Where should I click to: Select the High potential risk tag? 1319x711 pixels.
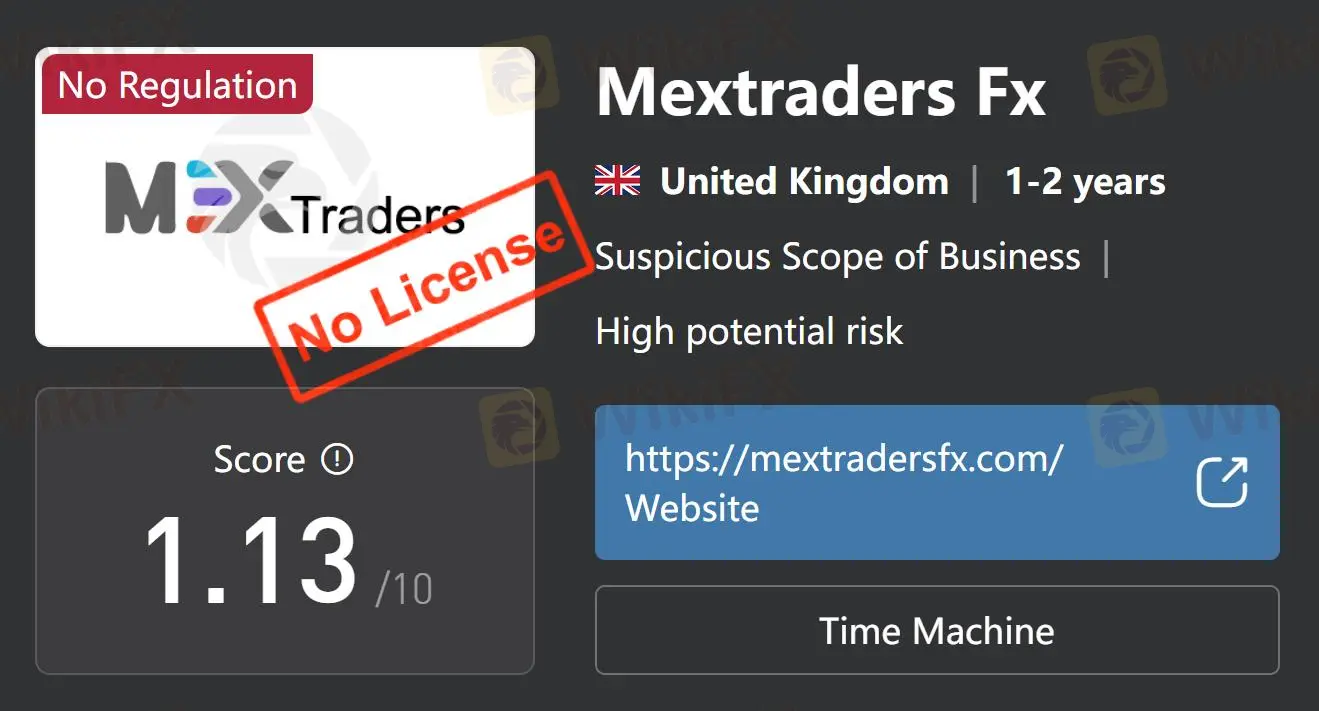tap(749, 331)
